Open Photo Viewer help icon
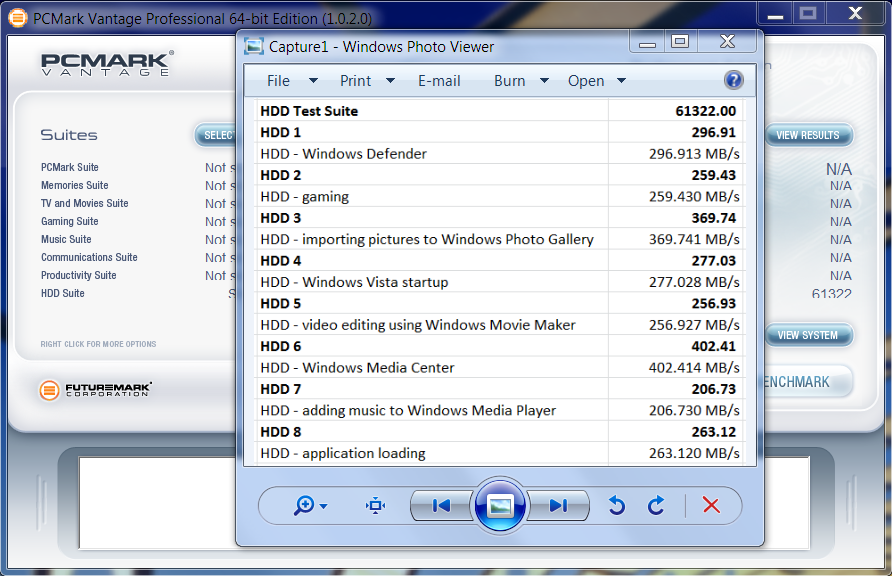The height and width of the screenshot is (576, 892). coord(734,81)
